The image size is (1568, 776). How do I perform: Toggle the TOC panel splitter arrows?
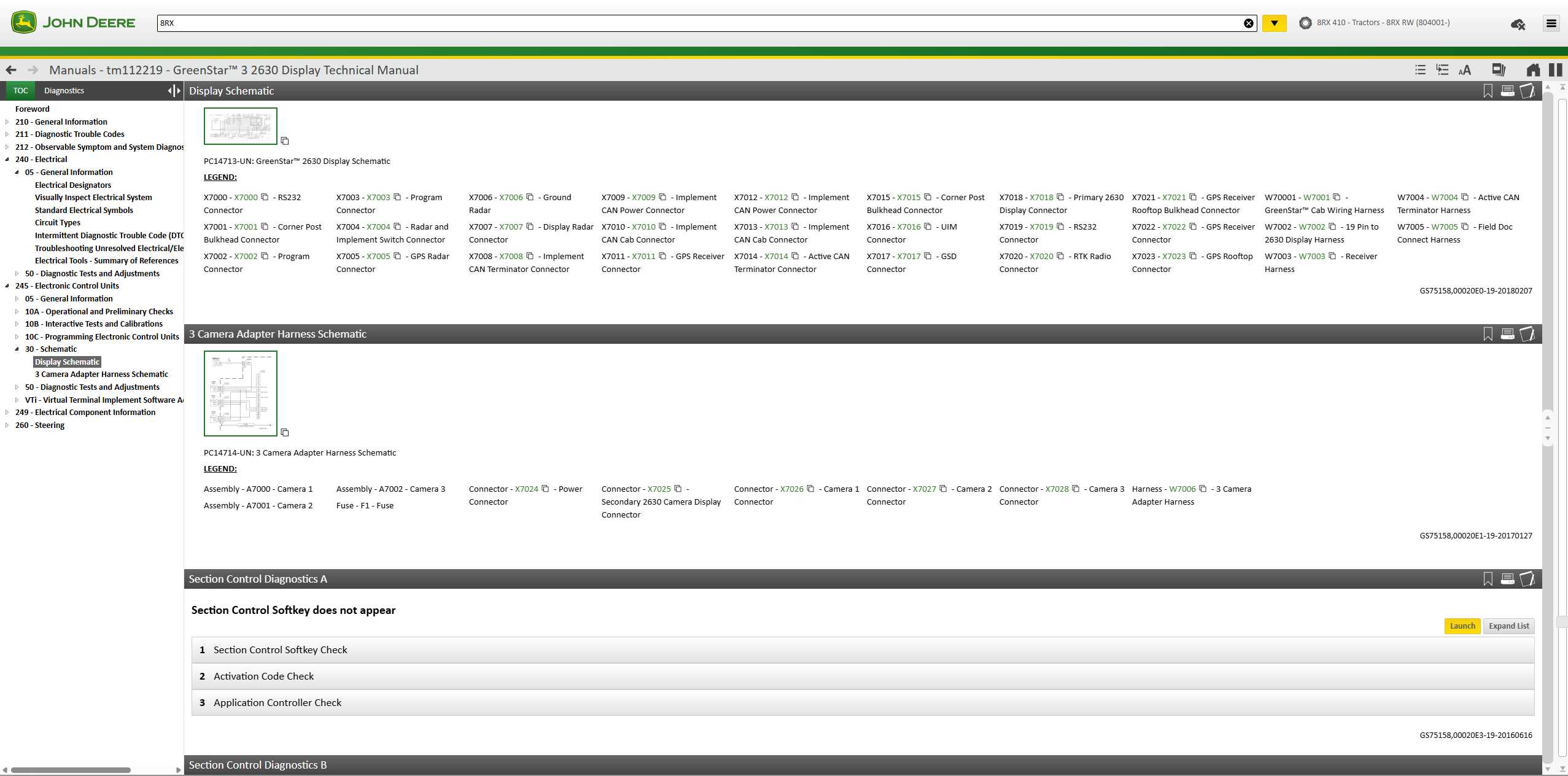(x=174, y=91)
